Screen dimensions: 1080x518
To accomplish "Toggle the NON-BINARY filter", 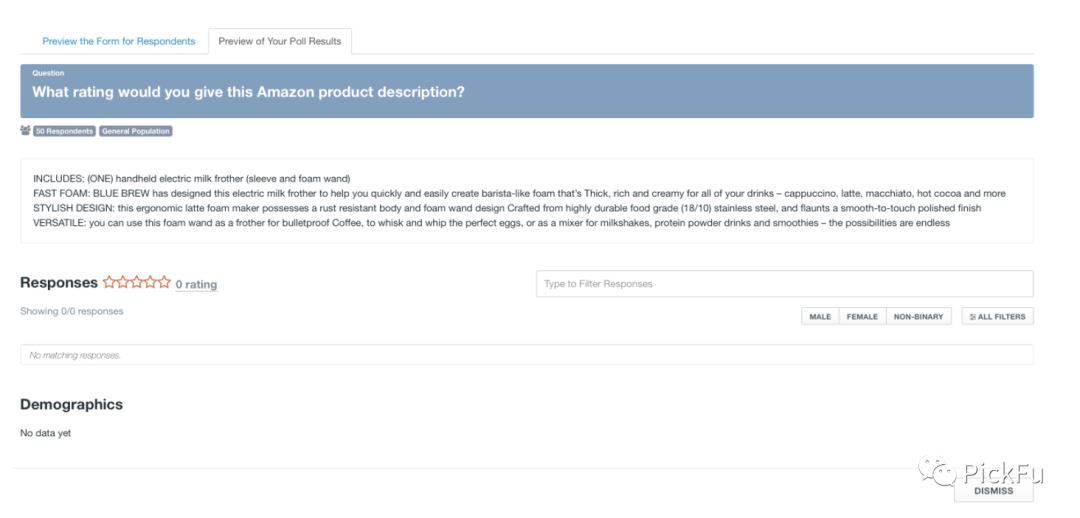I will coord(919,317).
